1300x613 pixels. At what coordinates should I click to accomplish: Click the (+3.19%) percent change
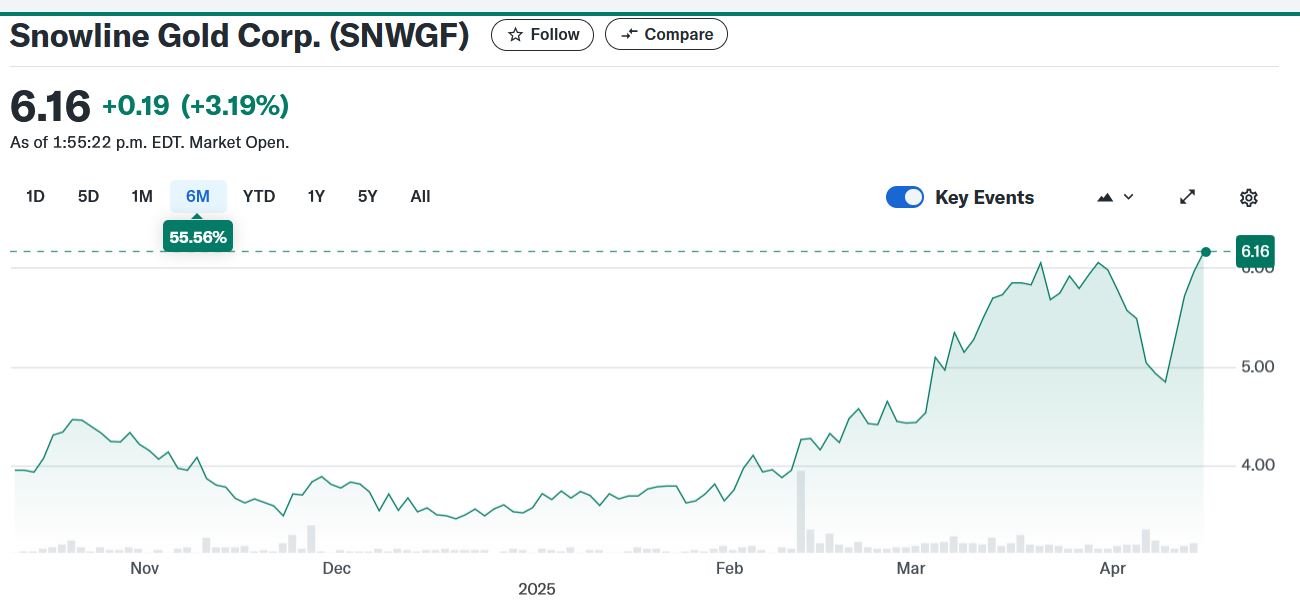click(235, 105)
